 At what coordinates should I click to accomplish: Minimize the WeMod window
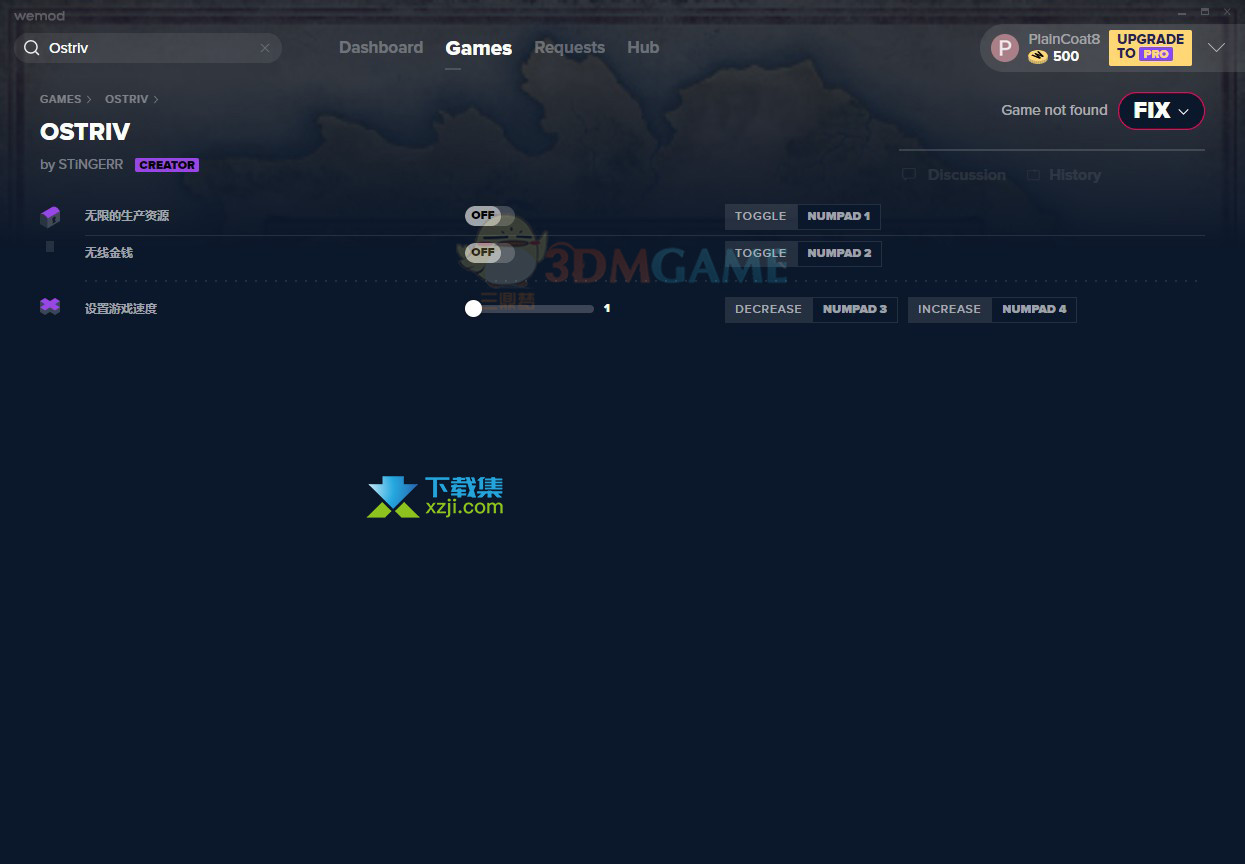tap(1182, 12)
